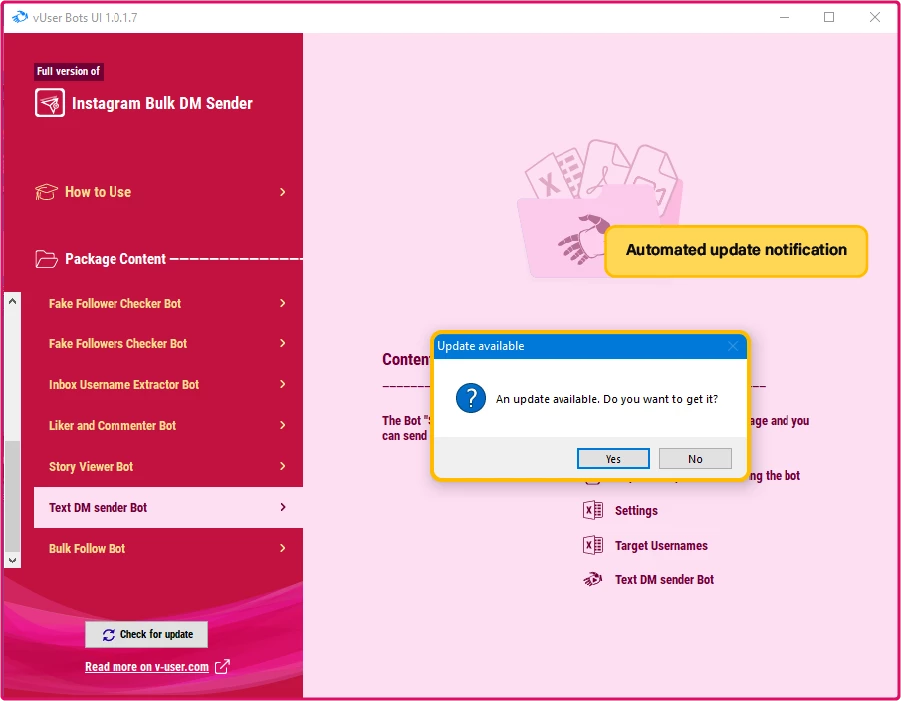The height and width of the screenshot is (701, 901).
Task: Expand chevron for Liker and Commenter Bot
Action: pos(282,425)
